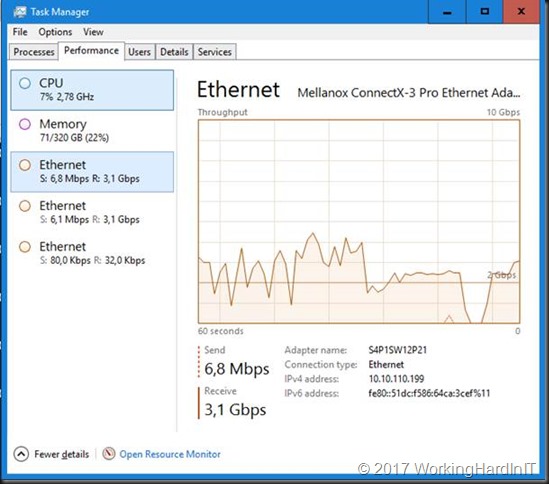Image resolution: width=549 pixels, height=484 pixels.
Task: Collapse view with Fewer details arrow
Action: 21,454
